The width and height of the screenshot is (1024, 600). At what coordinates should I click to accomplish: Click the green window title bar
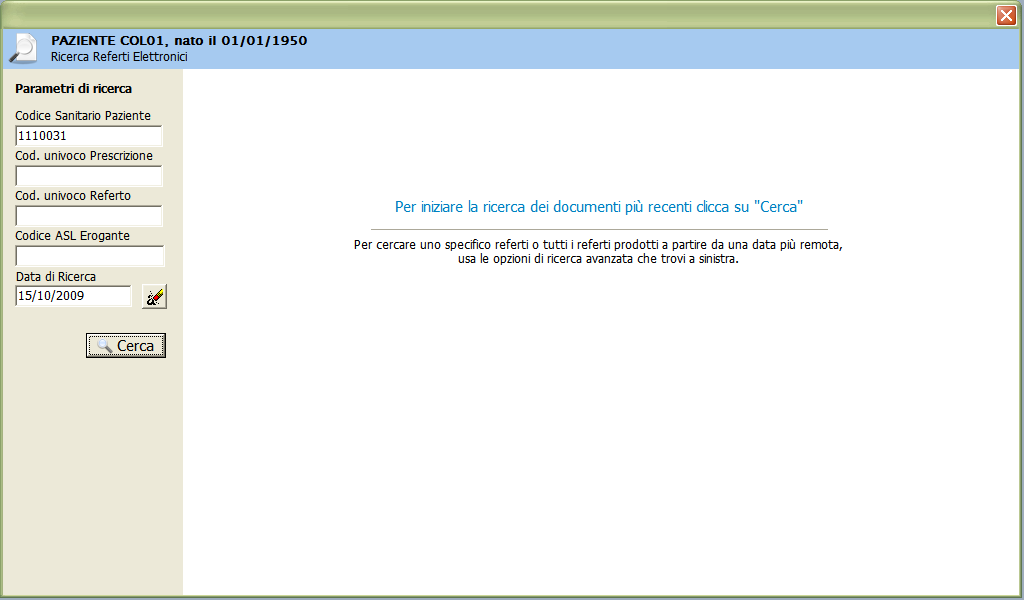(500, 14)
